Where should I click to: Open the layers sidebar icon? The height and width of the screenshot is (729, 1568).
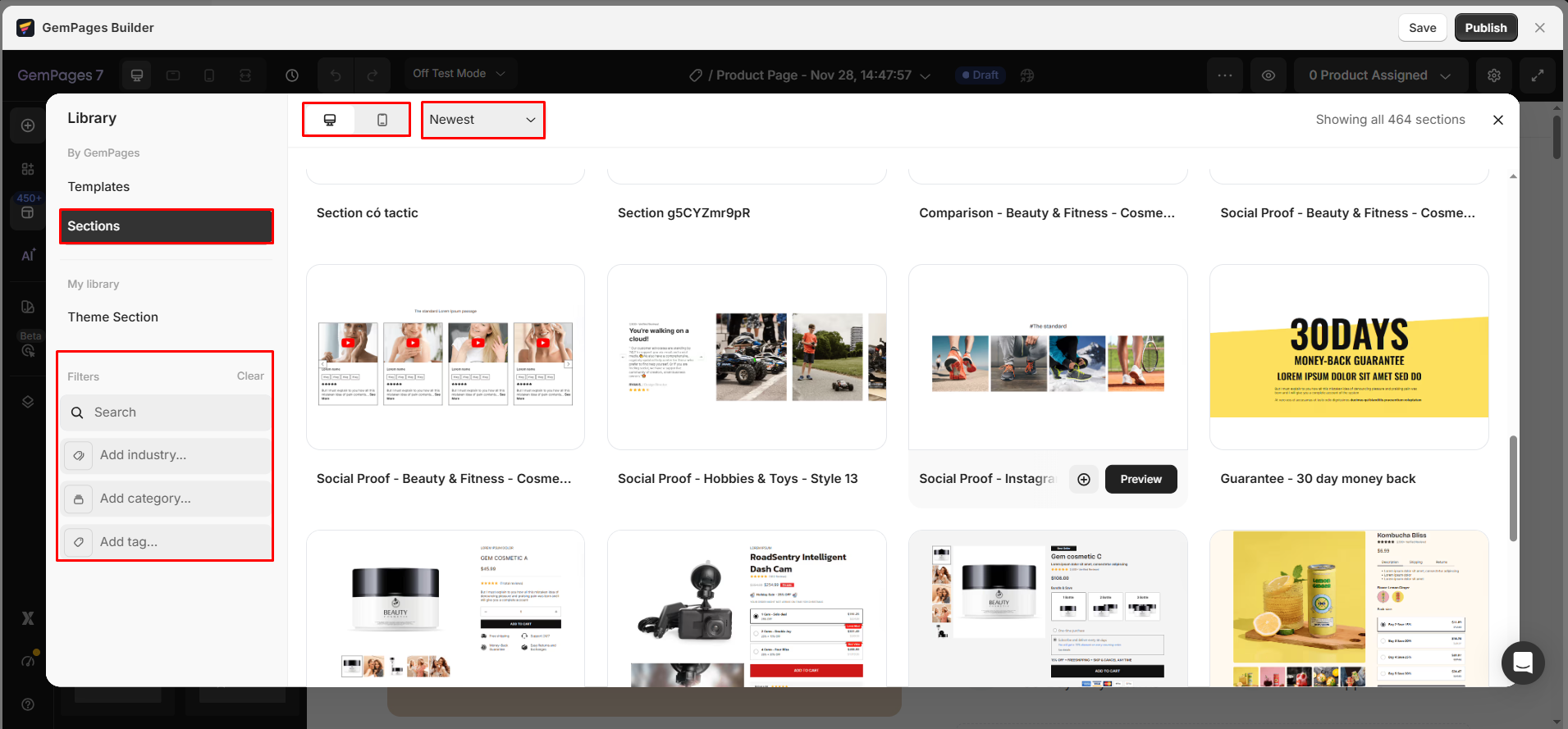tap(28, 402)
